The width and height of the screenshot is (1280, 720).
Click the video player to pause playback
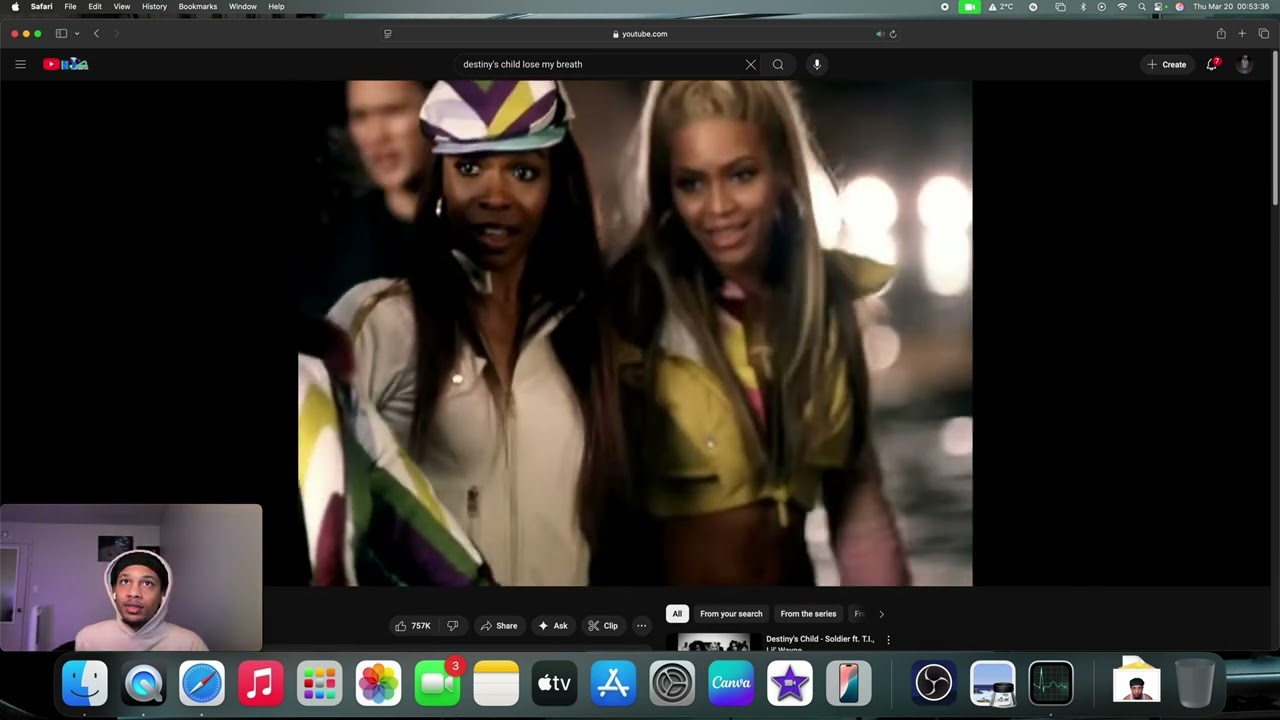pyautogui.click(x=635, y=333)
